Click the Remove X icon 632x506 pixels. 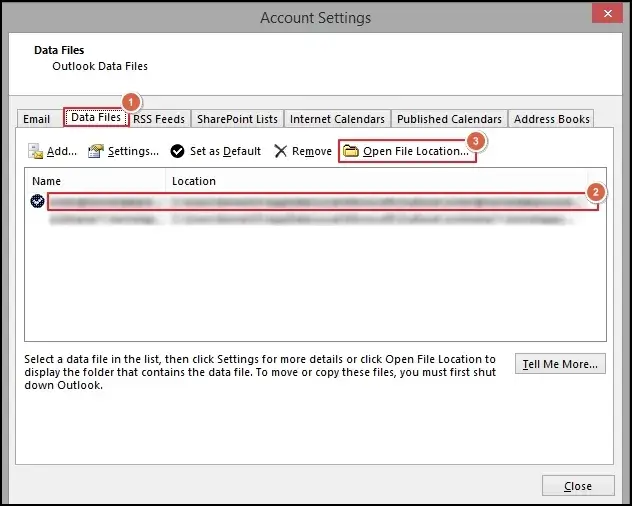click(281, 151)
